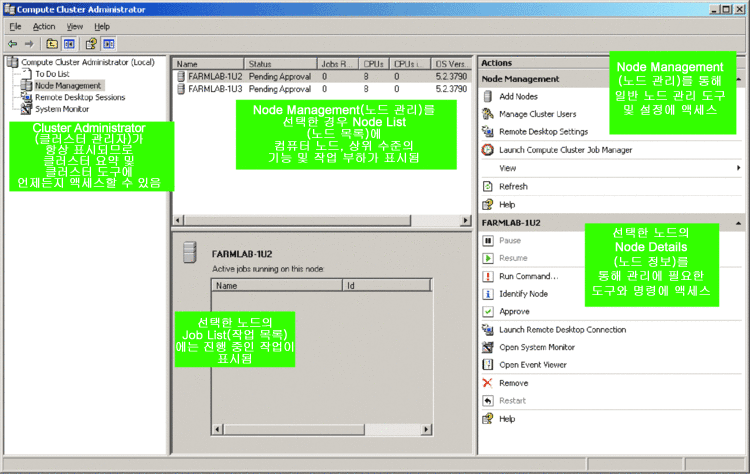Select Compute Cluster Administrator (Local) root node

point(88,62)
